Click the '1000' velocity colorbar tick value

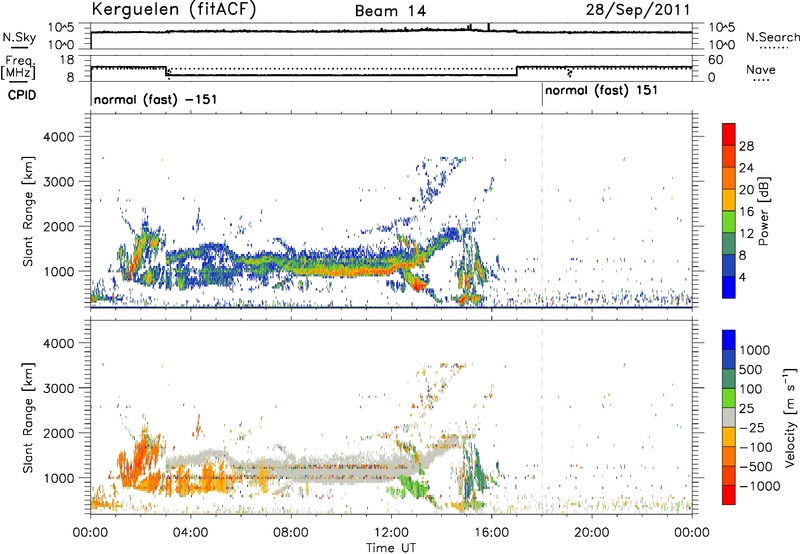tap(755, 350)
